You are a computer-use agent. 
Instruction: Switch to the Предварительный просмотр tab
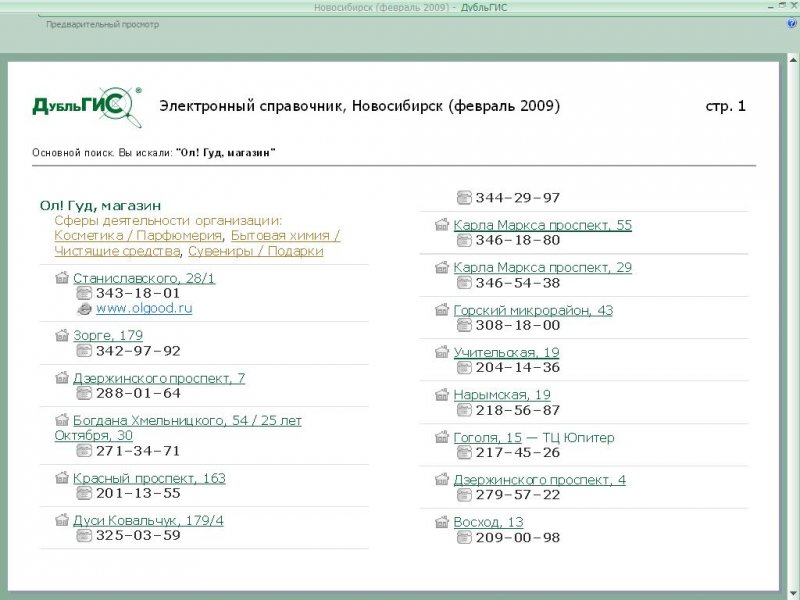(x=103, y=24)
